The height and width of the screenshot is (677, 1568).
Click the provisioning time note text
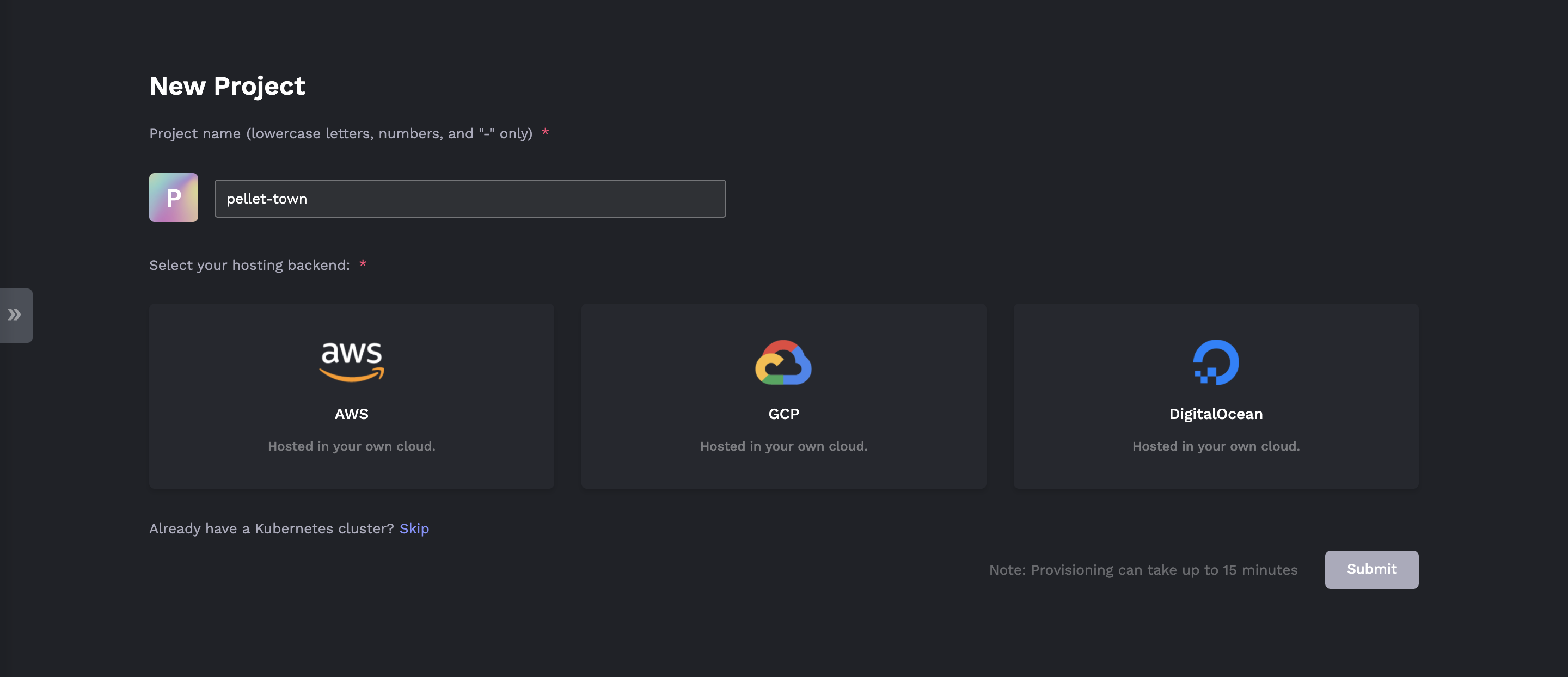(x=1143, y=570)
